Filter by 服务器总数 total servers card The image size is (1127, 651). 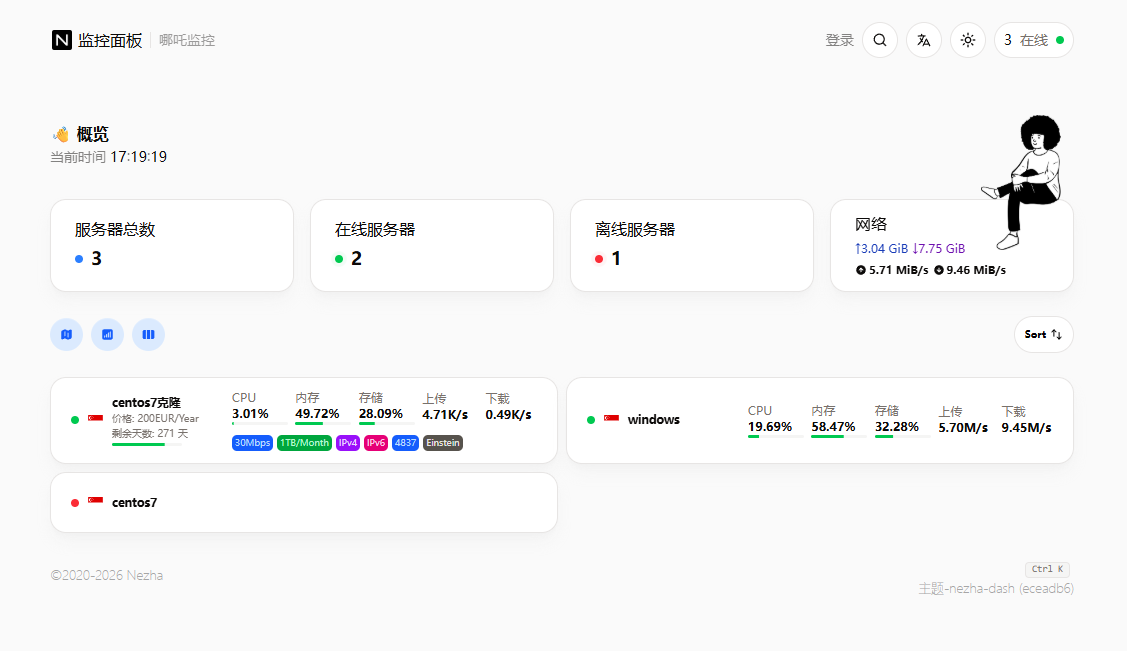tap(172, 245)
